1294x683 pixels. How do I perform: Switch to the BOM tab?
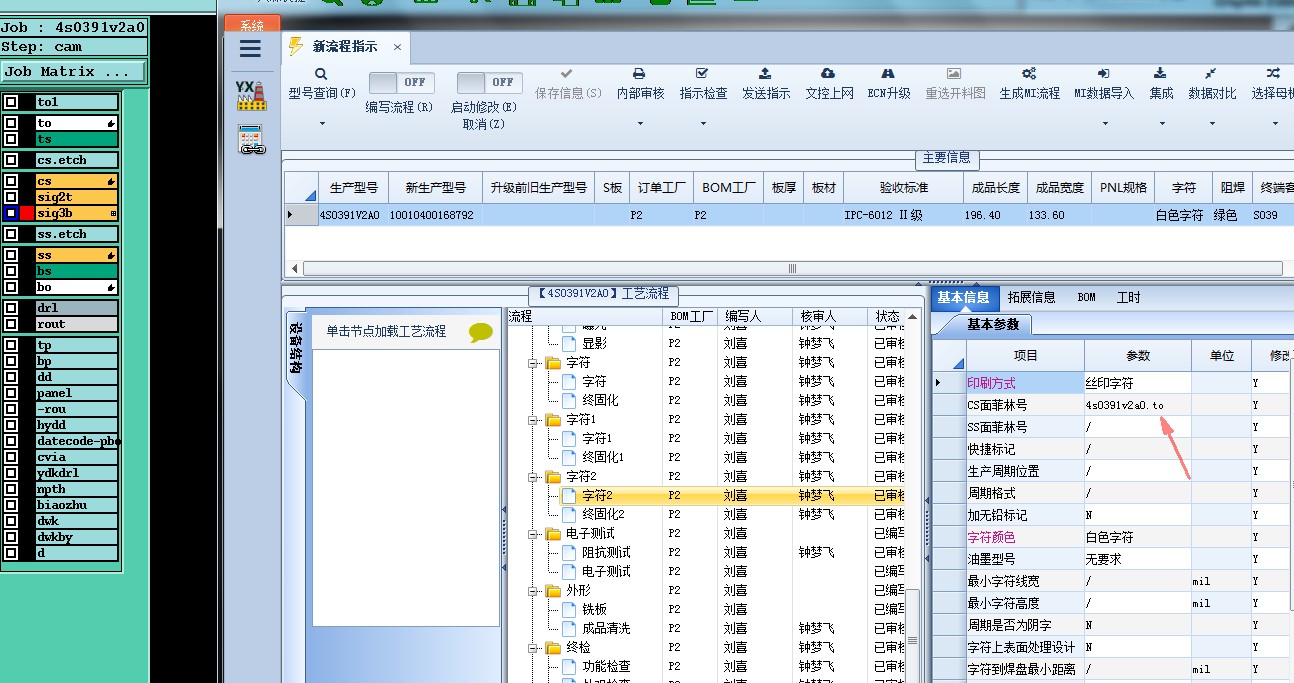1086,297
